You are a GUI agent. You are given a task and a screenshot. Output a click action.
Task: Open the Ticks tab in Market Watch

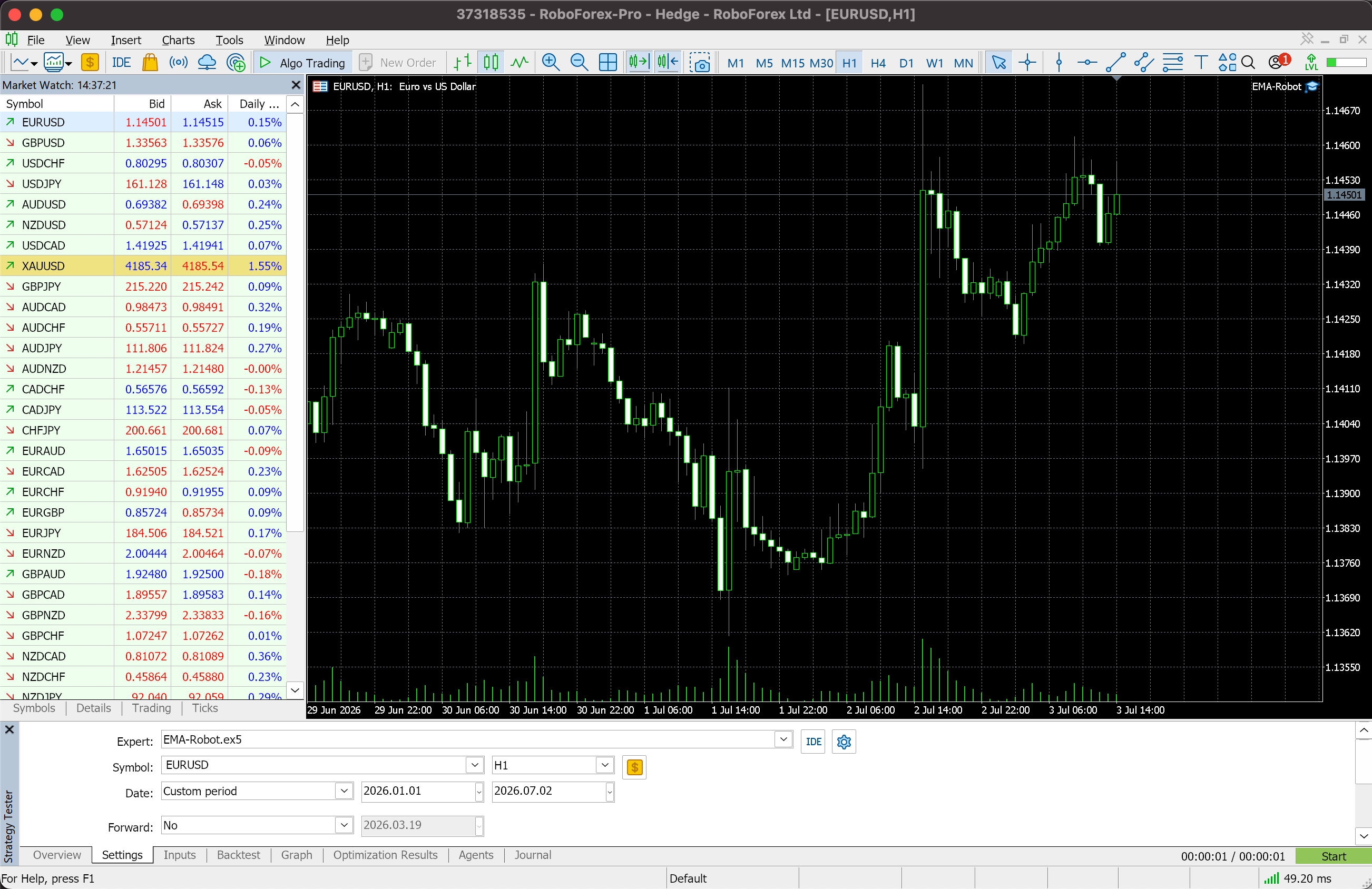click(204, 707)
